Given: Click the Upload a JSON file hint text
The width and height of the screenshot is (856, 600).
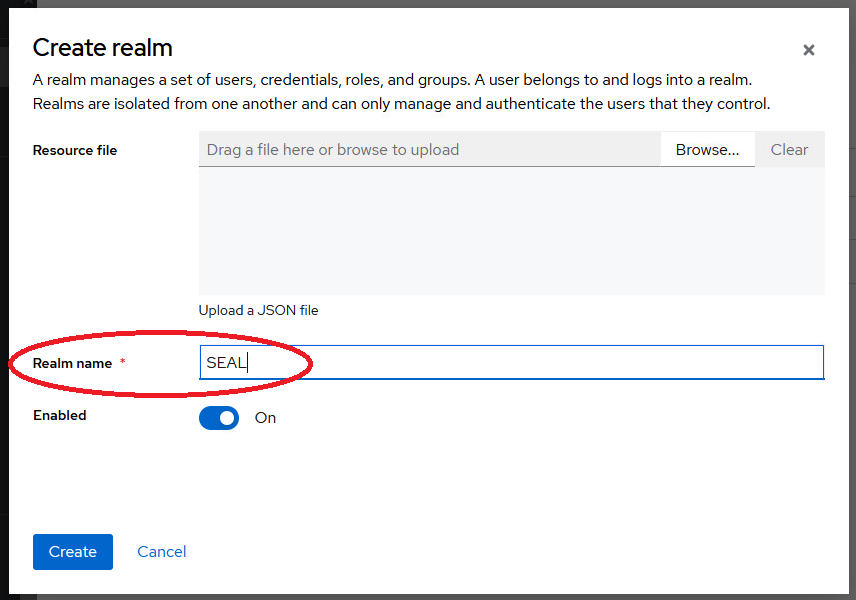Looking at the screenshot, I should (x=258, y=310).
